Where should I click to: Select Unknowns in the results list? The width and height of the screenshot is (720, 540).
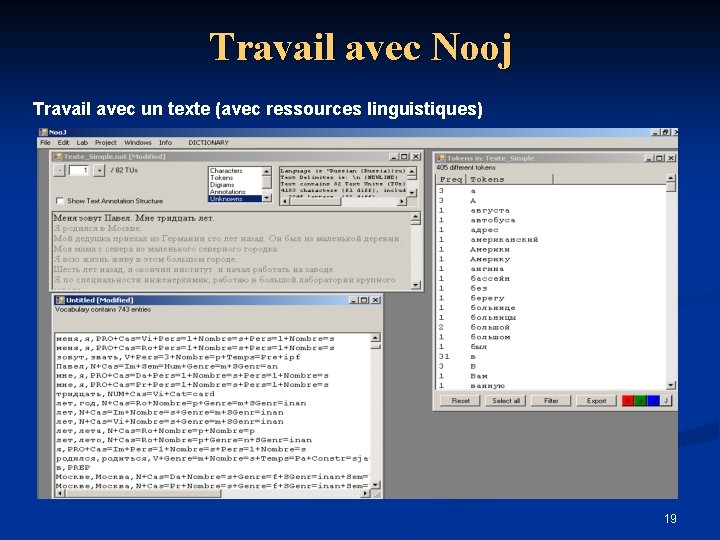coord(235,199)
